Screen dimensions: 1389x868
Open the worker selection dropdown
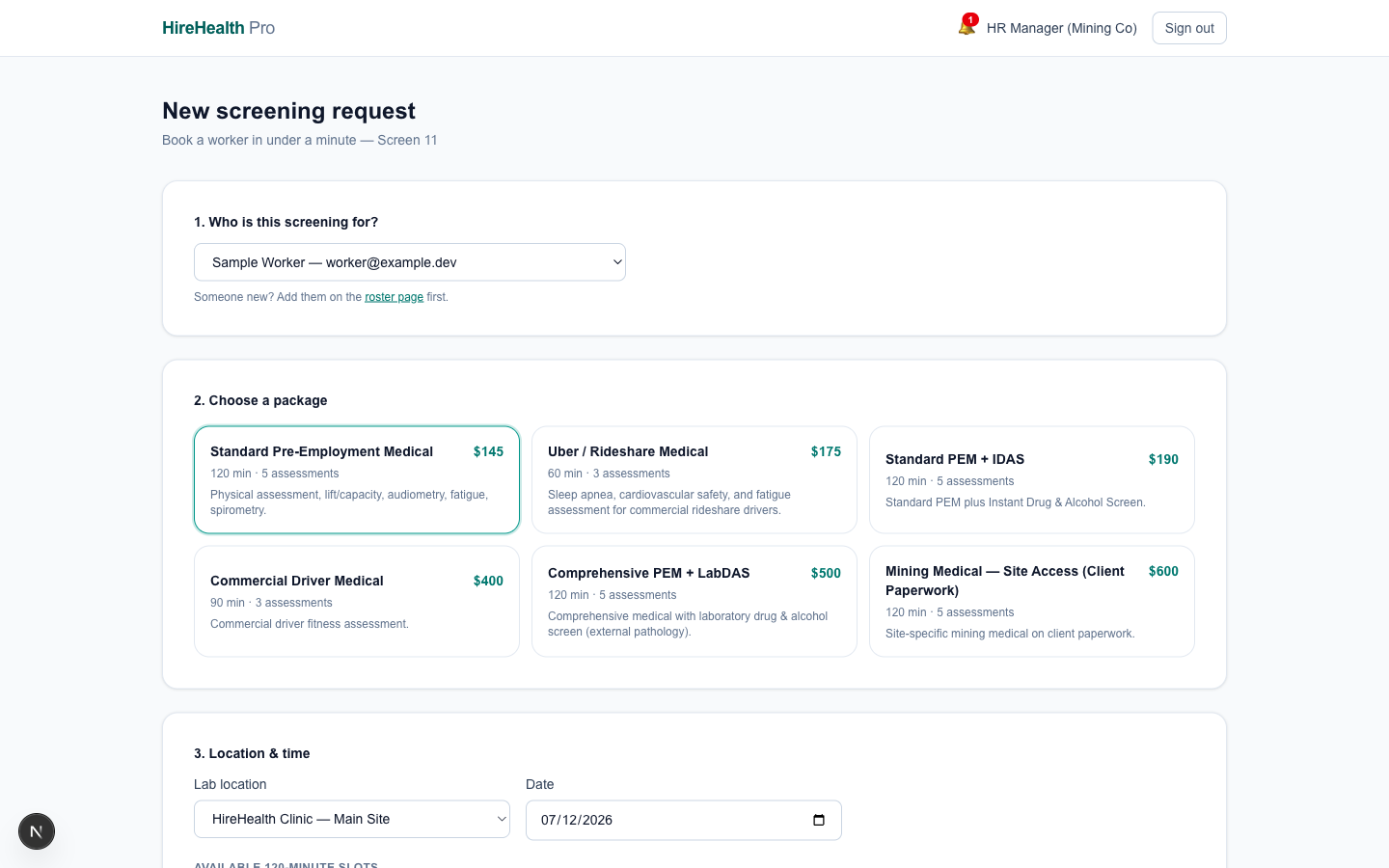(410, 262)
